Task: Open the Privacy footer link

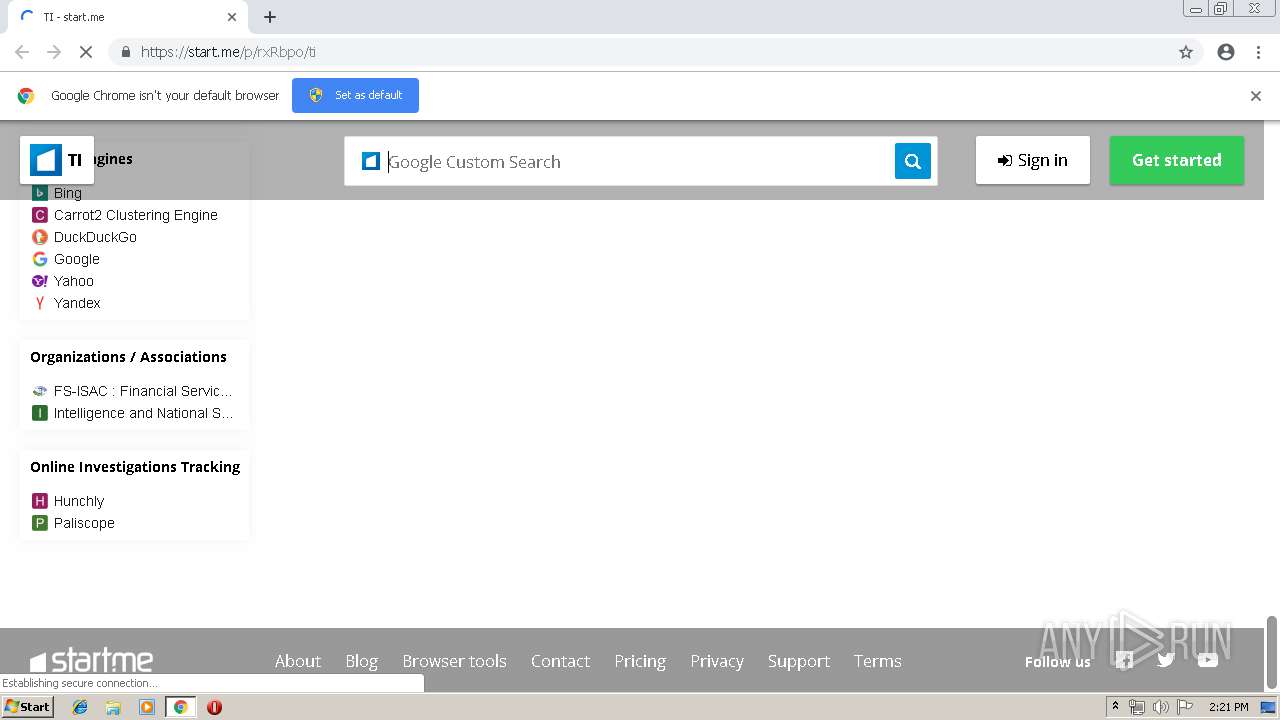Action: (717, 661)
